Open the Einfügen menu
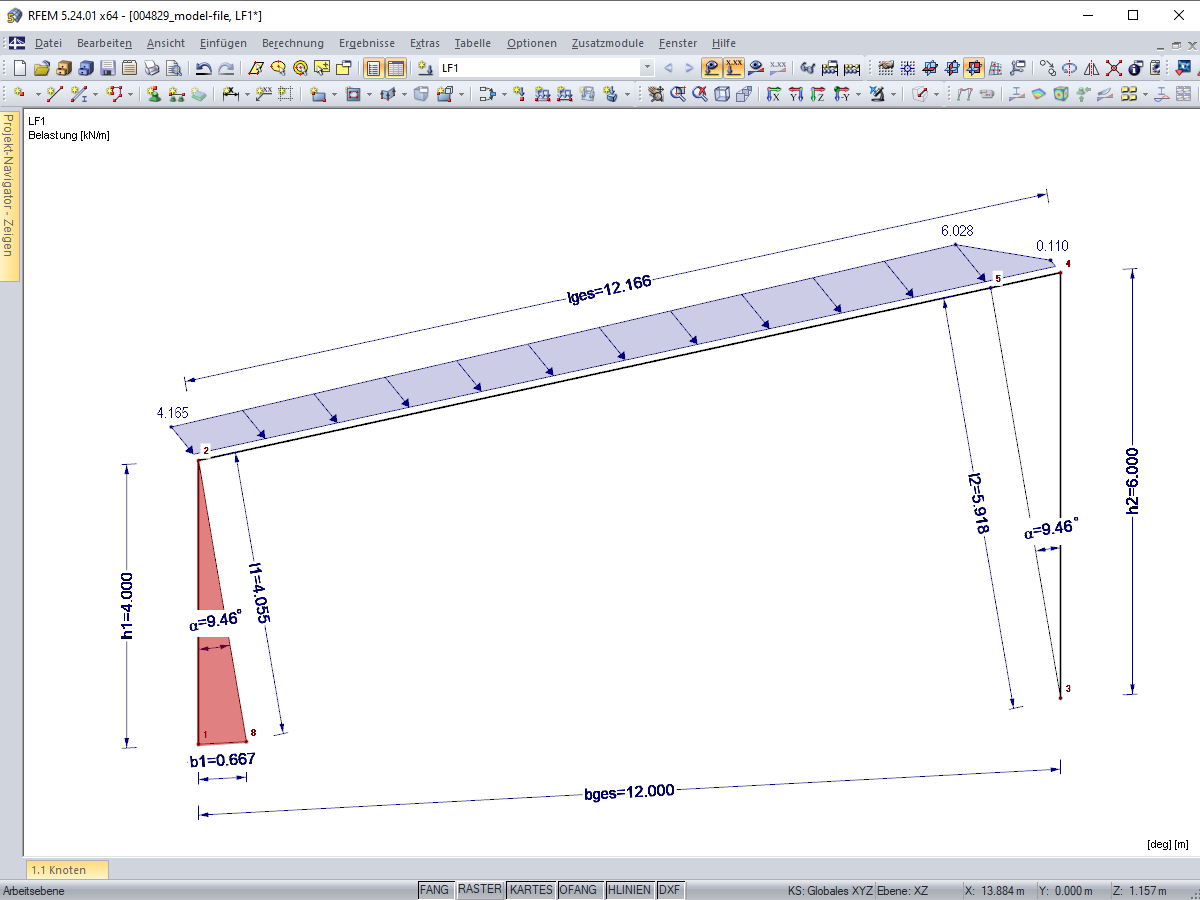 (x=223, y=43)
